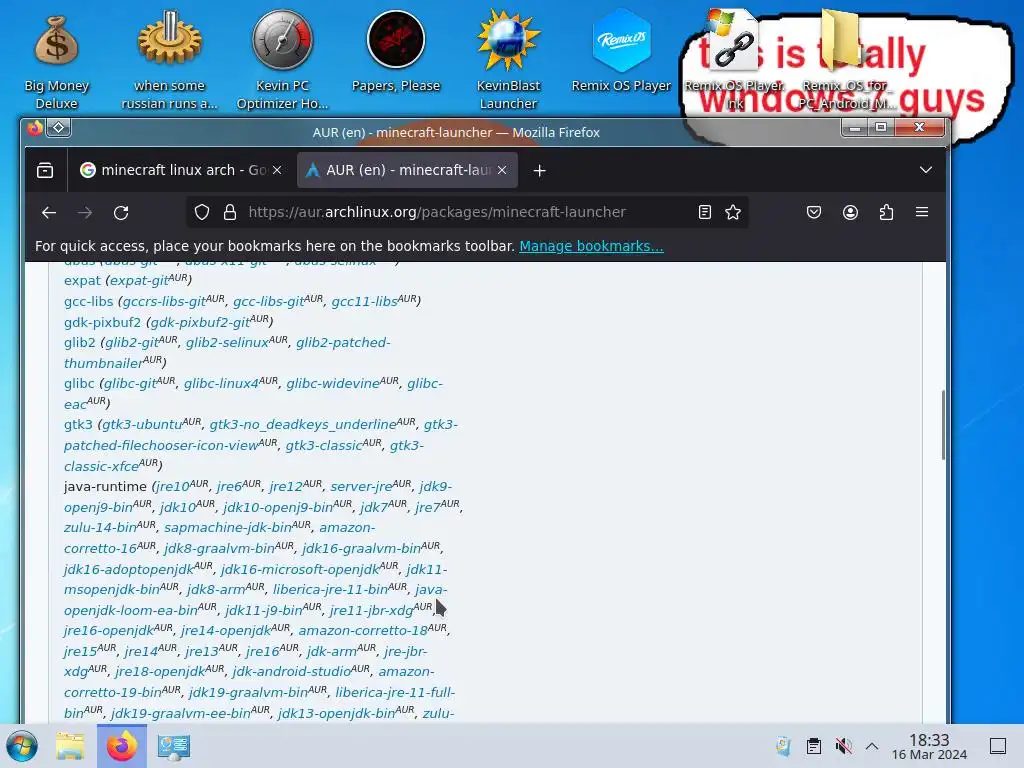Viewport: 1024px width, 768px height.
Task: Toggle pin-on-all-desktops diamond titlebar button
Action: [x=59, y=128]
